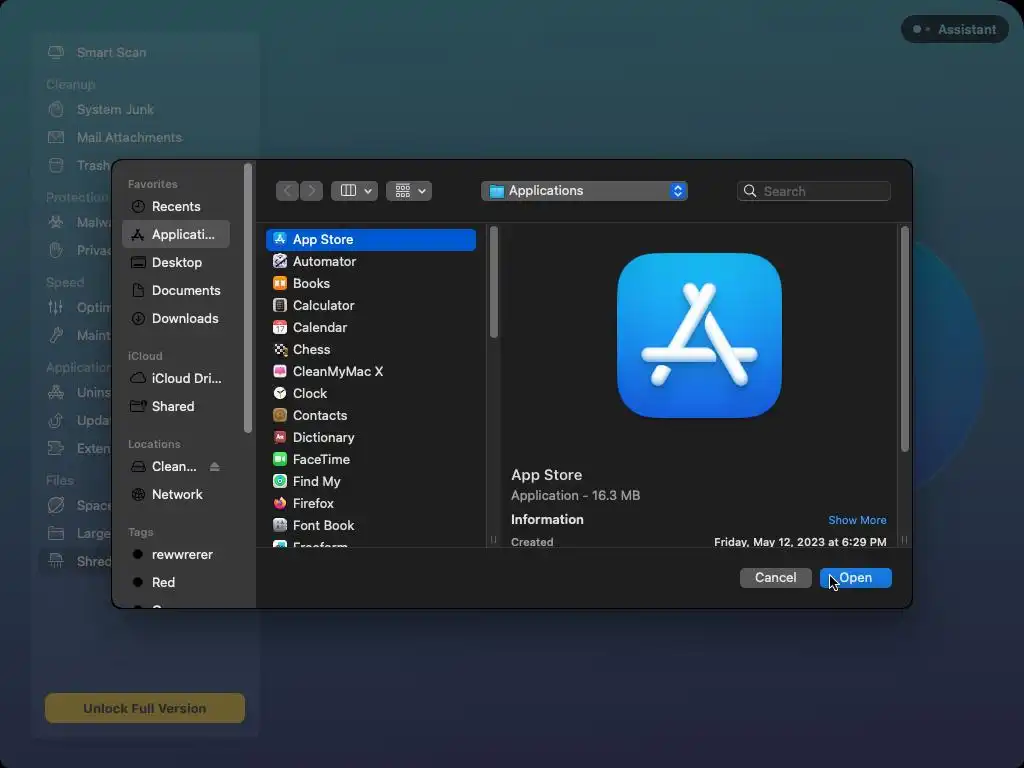Open the column view mode dropdown
The image size is (1024, 768).
(x=355, y=191)
